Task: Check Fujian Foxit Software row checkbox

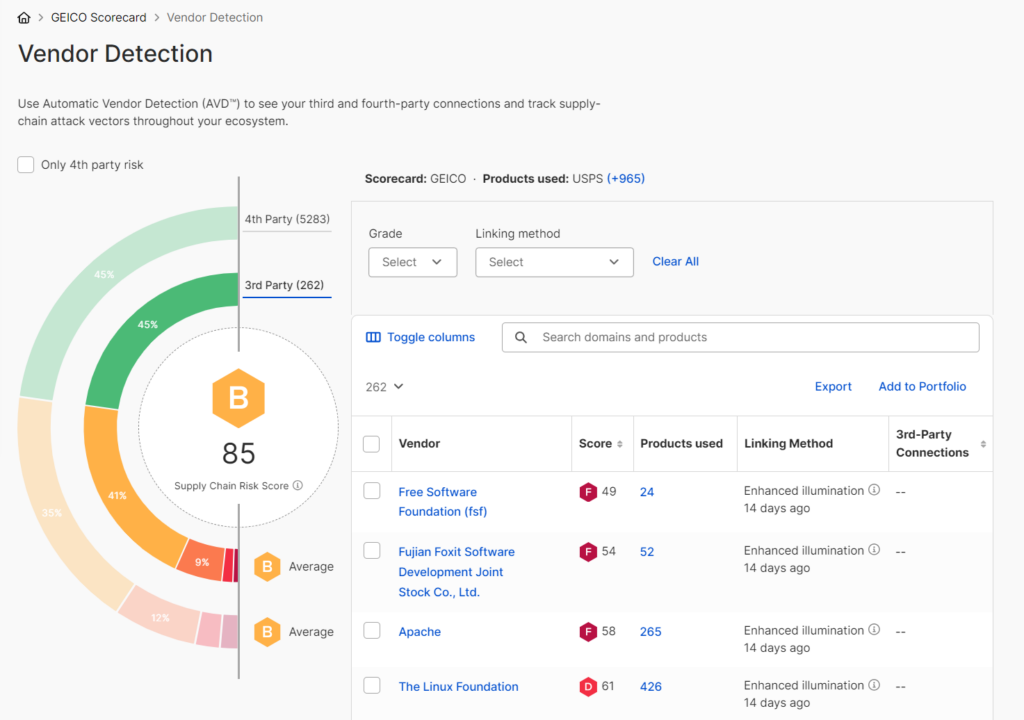Action: [x=372, y=551]
